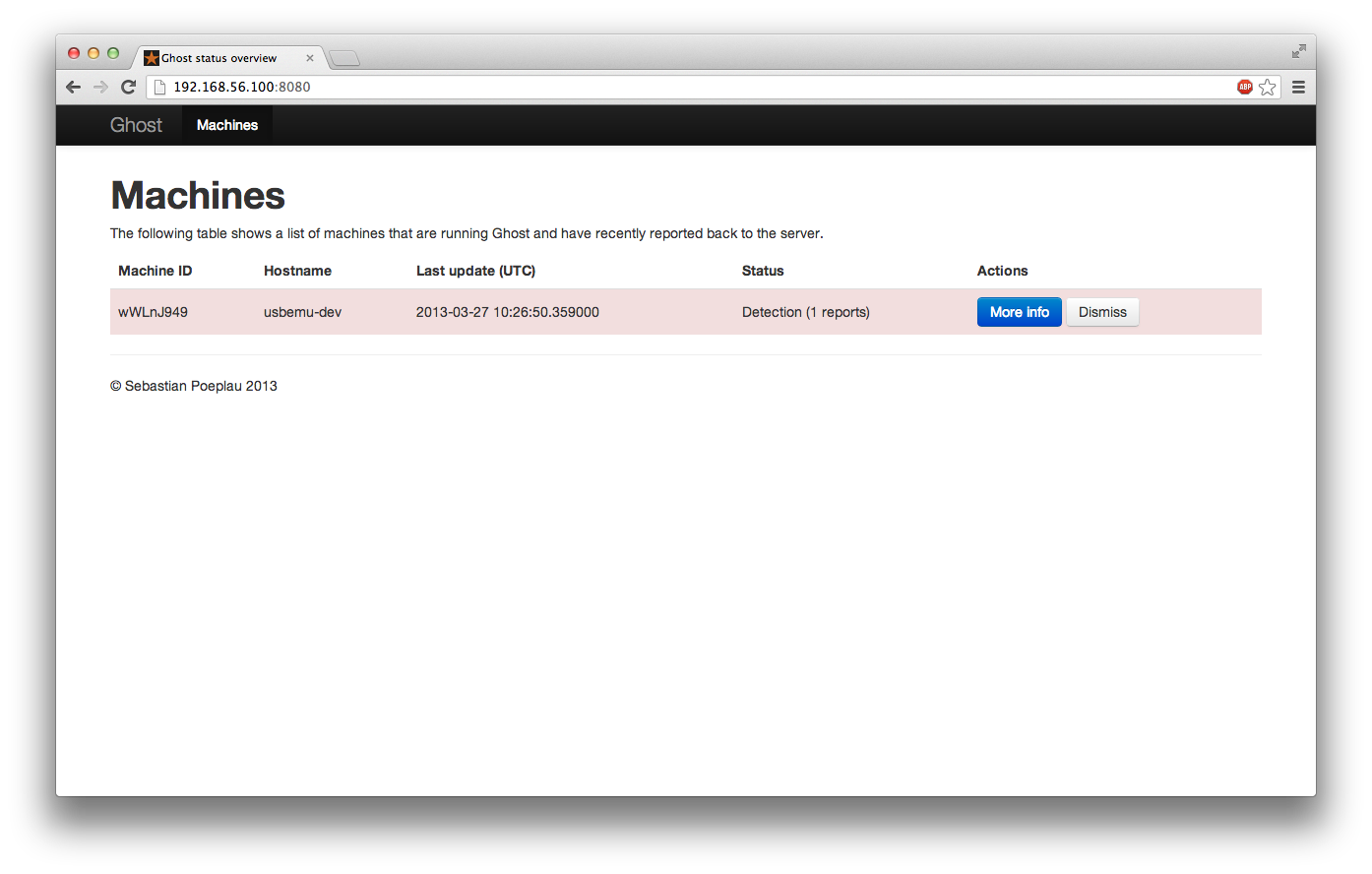Click the browser forward arrow
This screenshot has height=874, width=1372.
click(x=100, y=87)
